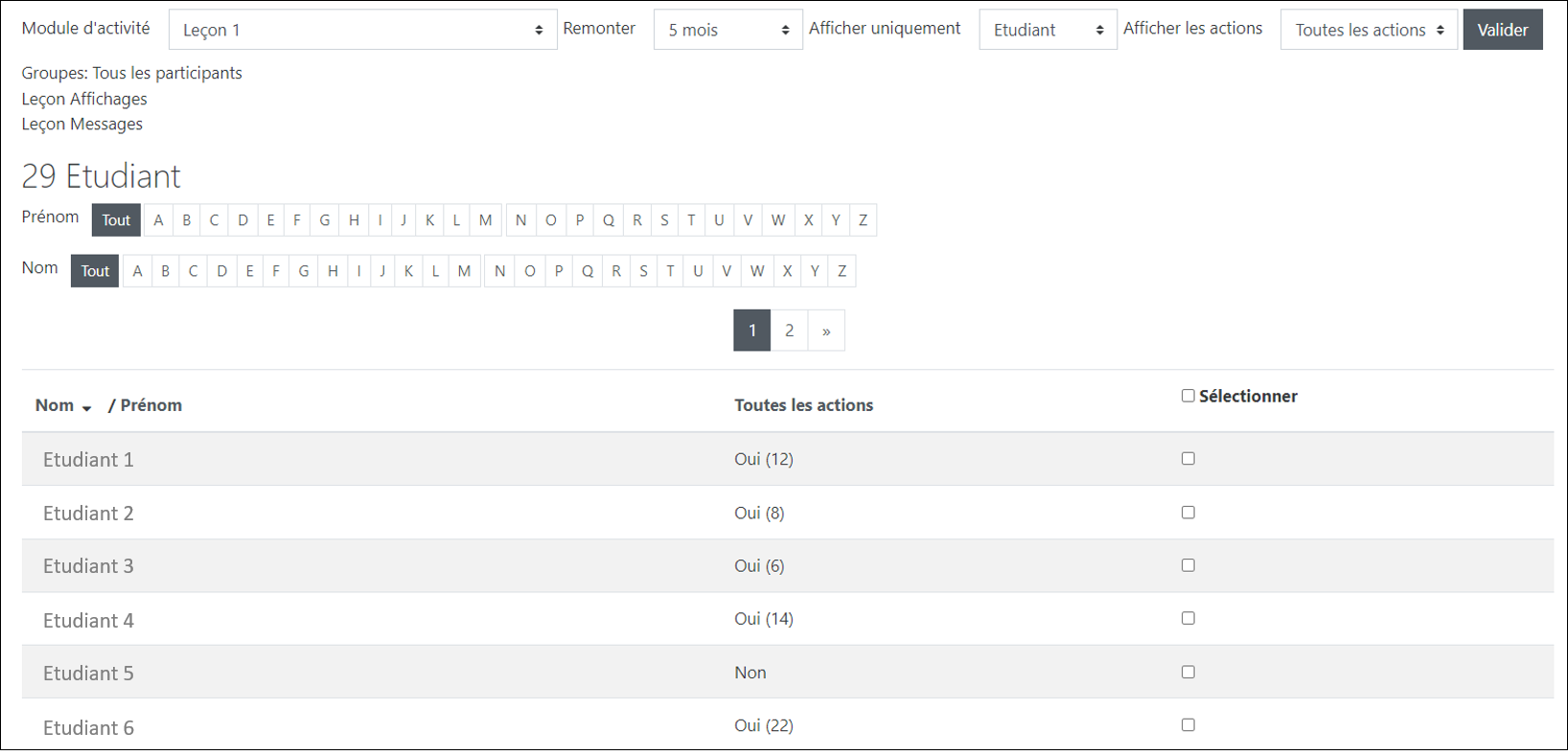Select the checkbox for Etudiant 4
Screen dimensions: 1568x755
tap(1188, 619)
